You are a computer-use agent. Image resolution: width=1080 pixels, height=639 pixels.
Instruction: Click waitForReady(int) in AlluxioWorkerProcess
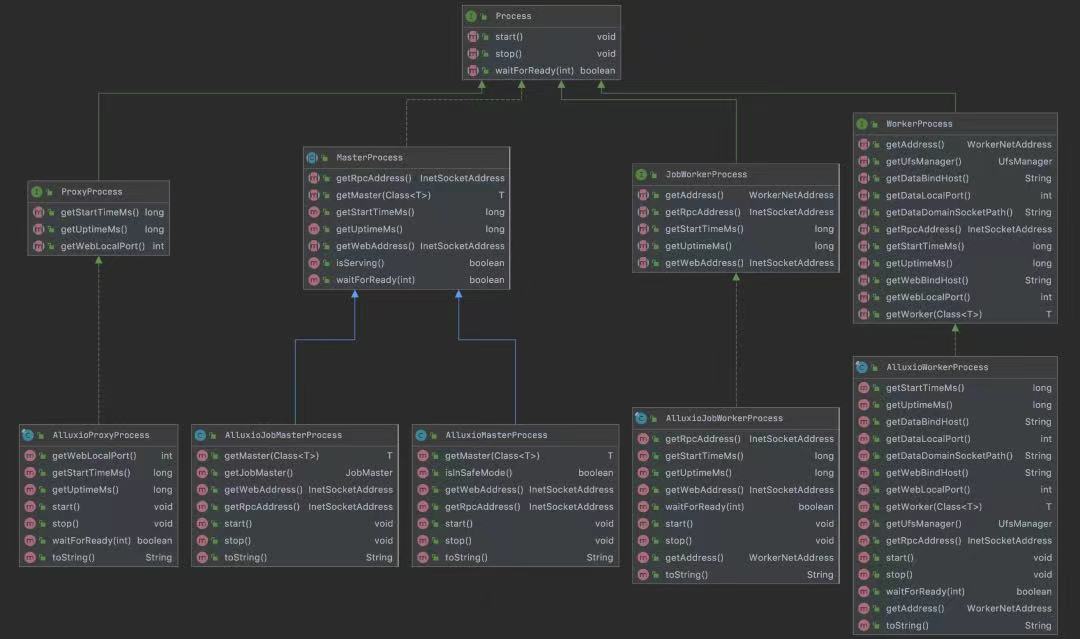(925, 591)
